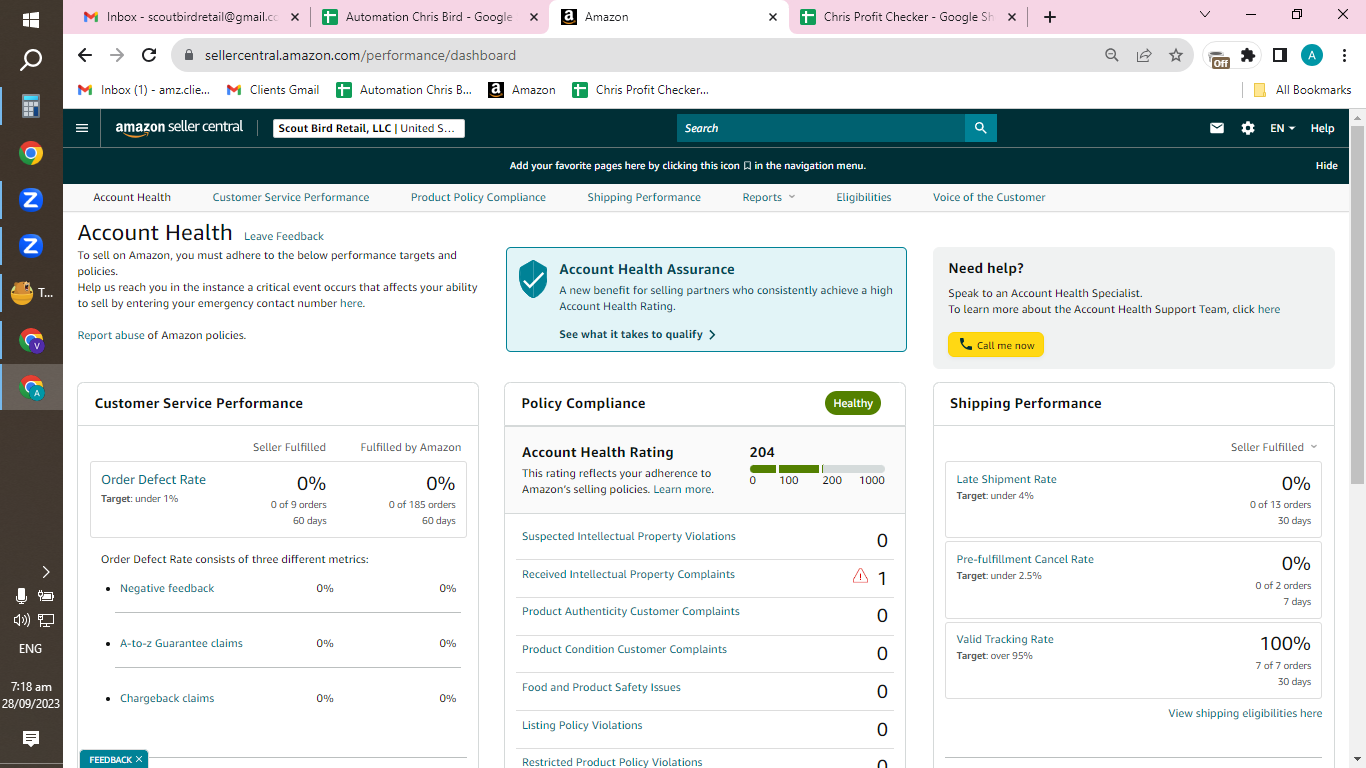Open the Windows taskbar search icon
1366x768 pixels.
pos(31,61)
